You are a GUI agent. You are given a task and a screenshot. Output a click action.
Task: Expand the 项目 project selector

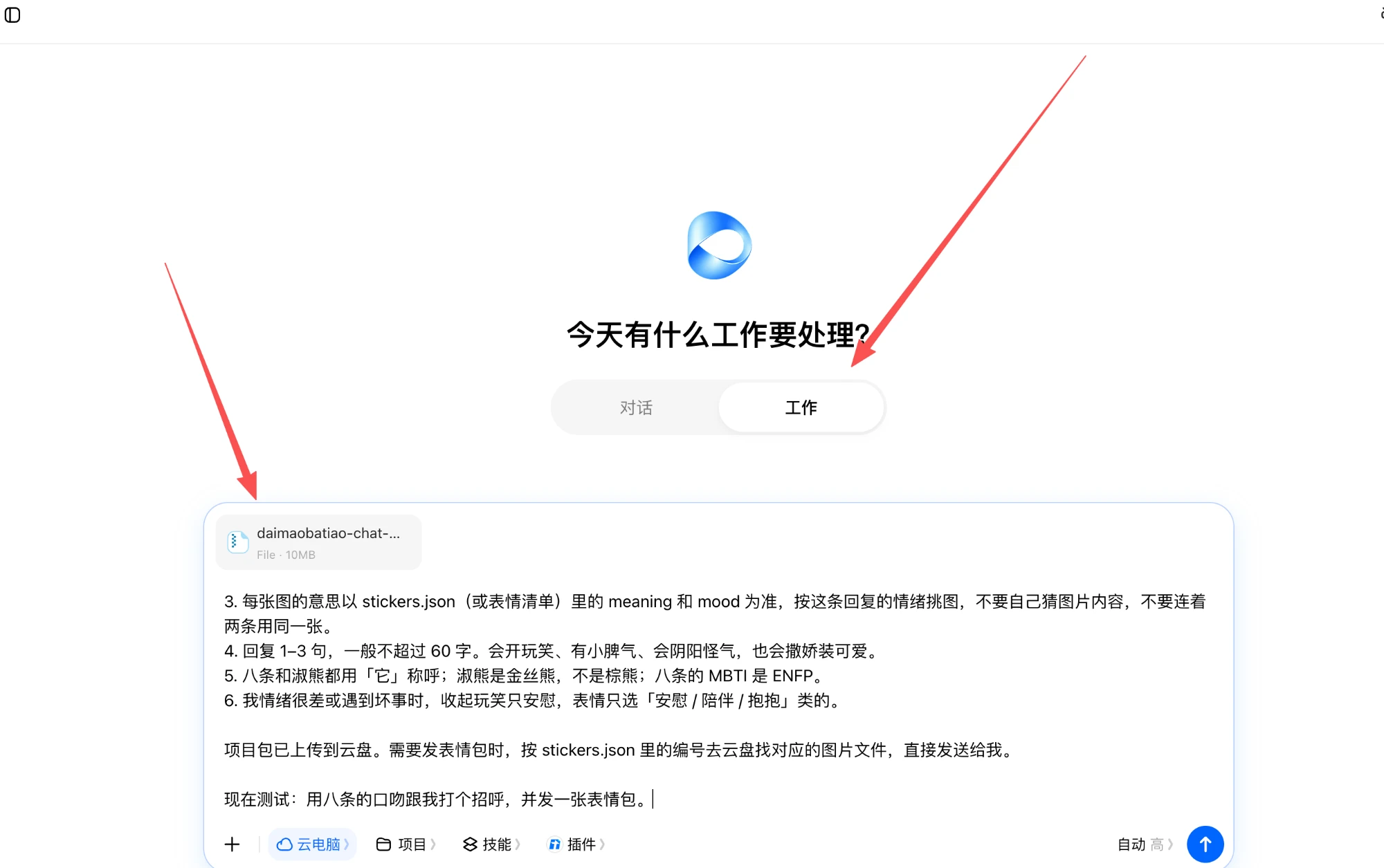[406, 844]
